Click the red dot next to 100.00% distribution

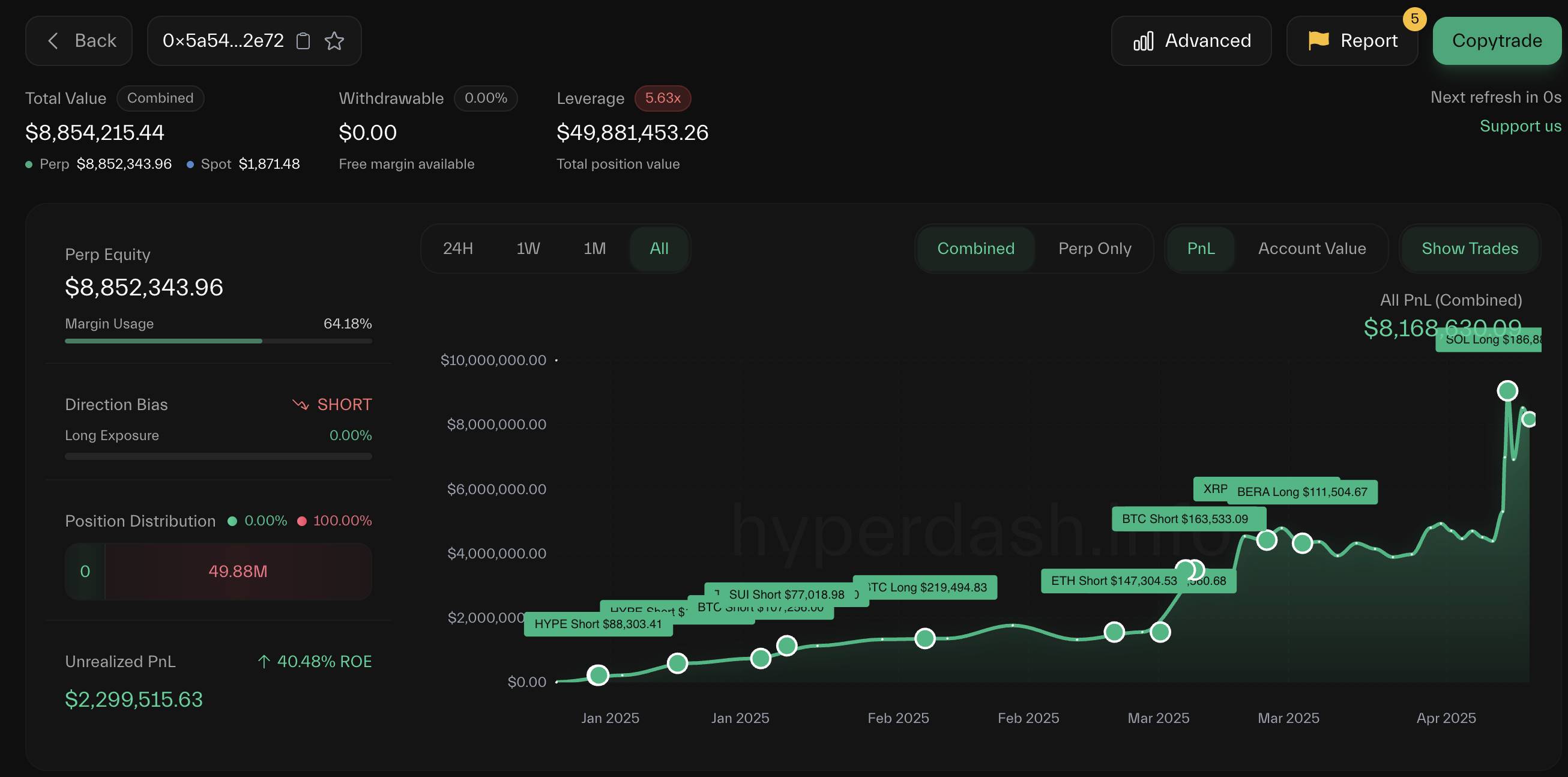(x=301, y=521)
